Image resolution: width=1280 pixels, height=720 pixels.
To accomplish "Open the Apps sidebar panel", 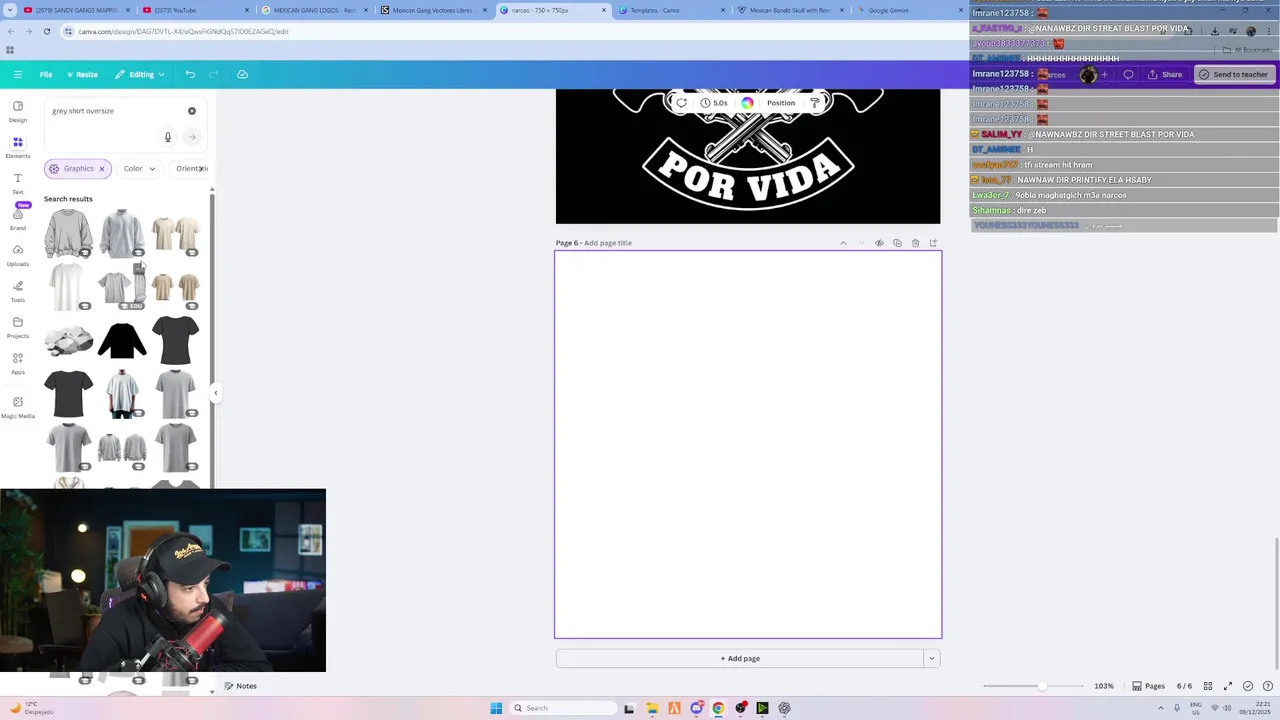I will (x=18, y=363).
